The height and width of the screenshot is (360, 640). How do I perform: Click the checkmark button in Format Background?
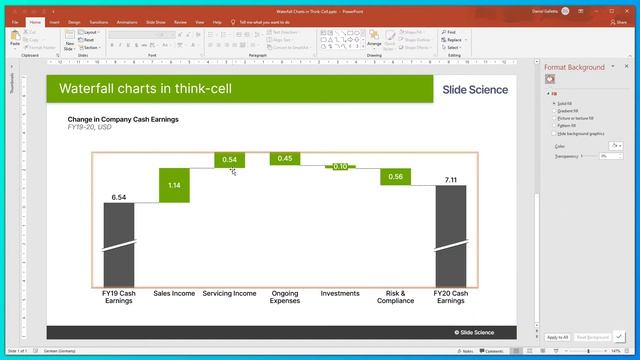point(619,336)
